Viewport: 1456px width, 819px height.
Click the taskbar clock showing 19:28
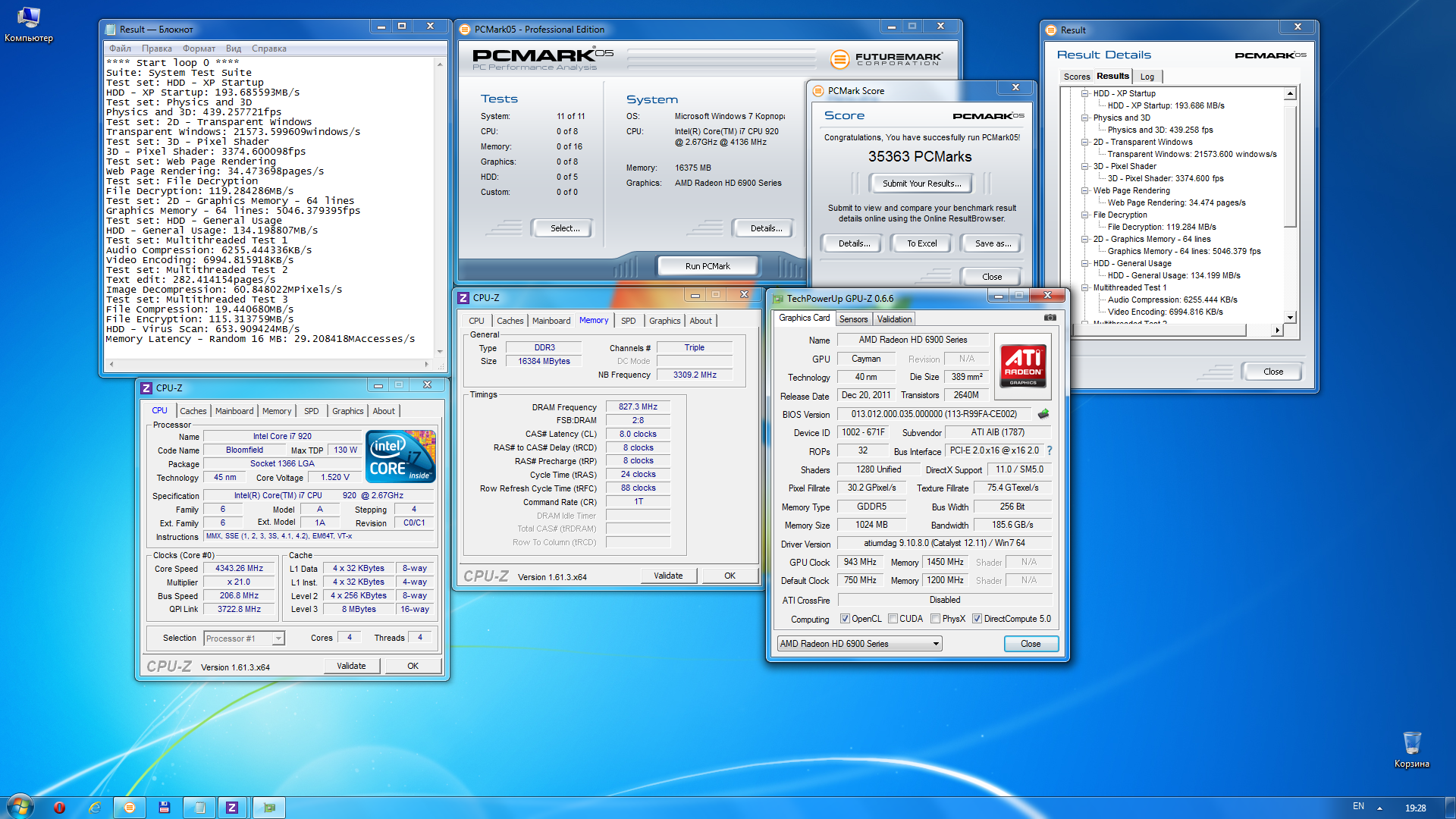(1415, 808)
